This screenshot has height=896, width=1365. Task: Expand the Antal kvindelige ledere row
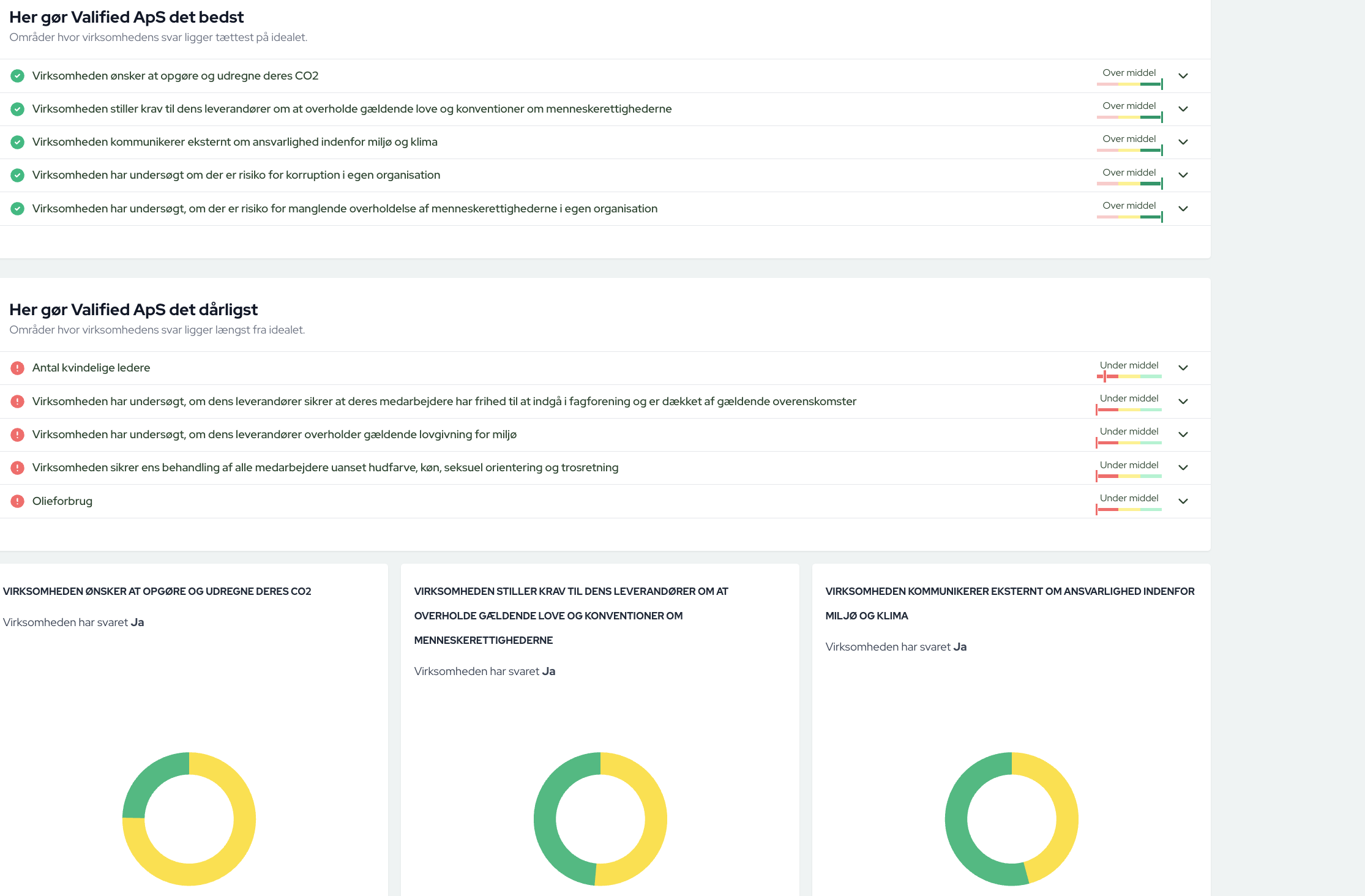coord(1183,368)
